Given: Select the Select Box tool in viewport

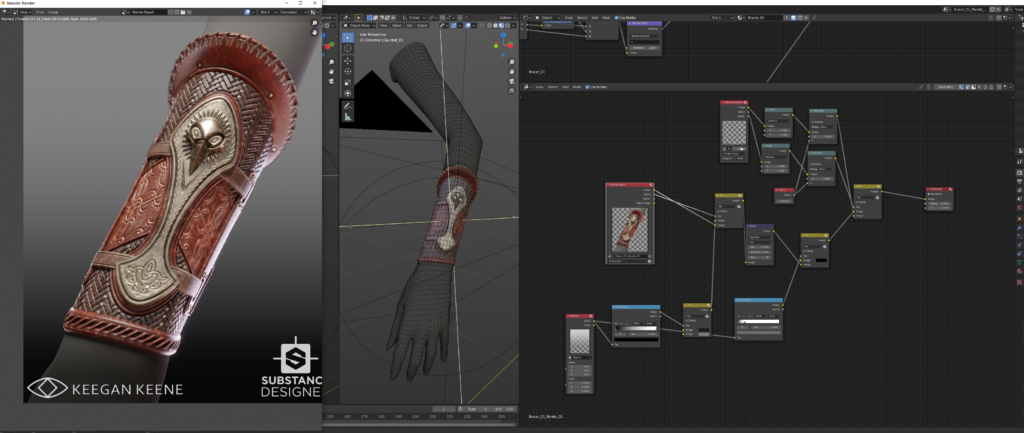Looking at the screenshot, I should [x=348, y=37].
